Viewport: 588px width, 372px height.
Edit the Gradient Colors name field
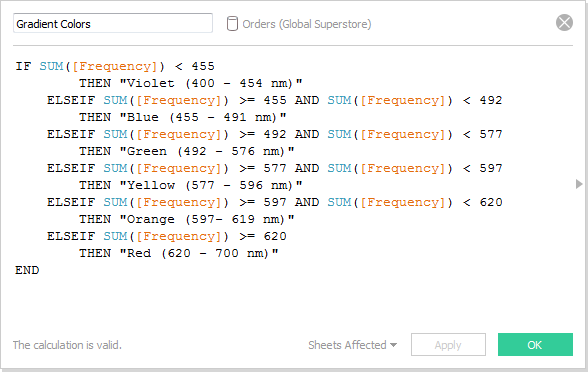point(113,23)
